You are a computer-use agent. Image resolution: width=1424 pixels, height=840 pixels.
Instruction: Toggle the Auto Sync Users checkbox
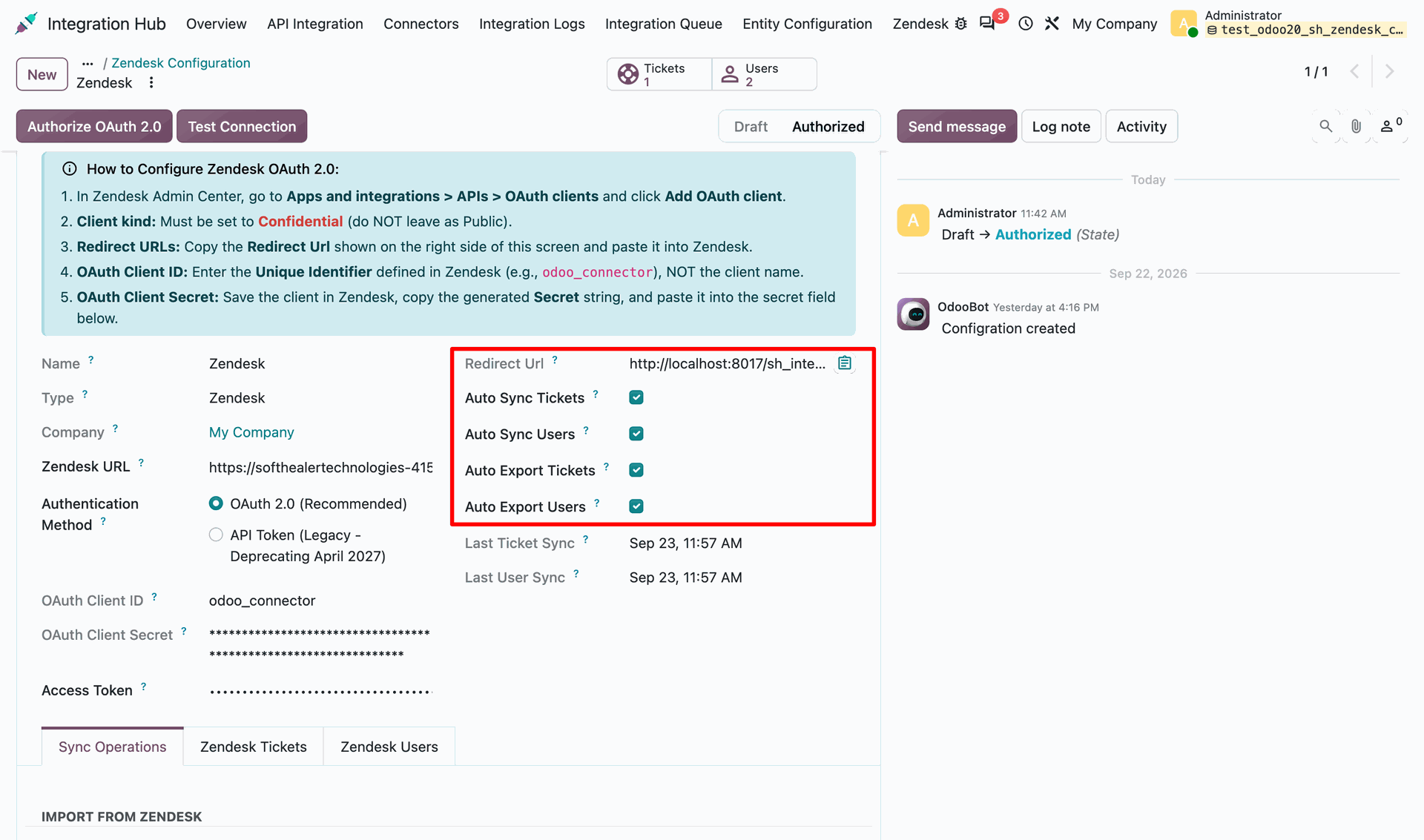coord(636,434)
